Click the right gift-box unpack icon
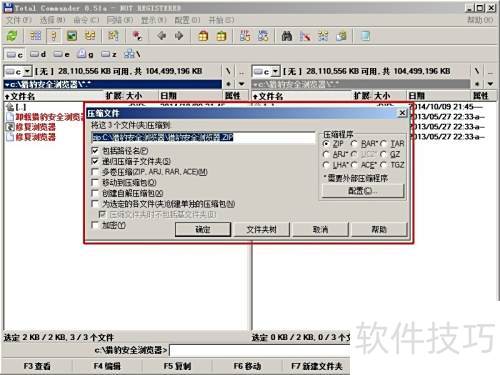500x375 pixels. click(221, 36)
